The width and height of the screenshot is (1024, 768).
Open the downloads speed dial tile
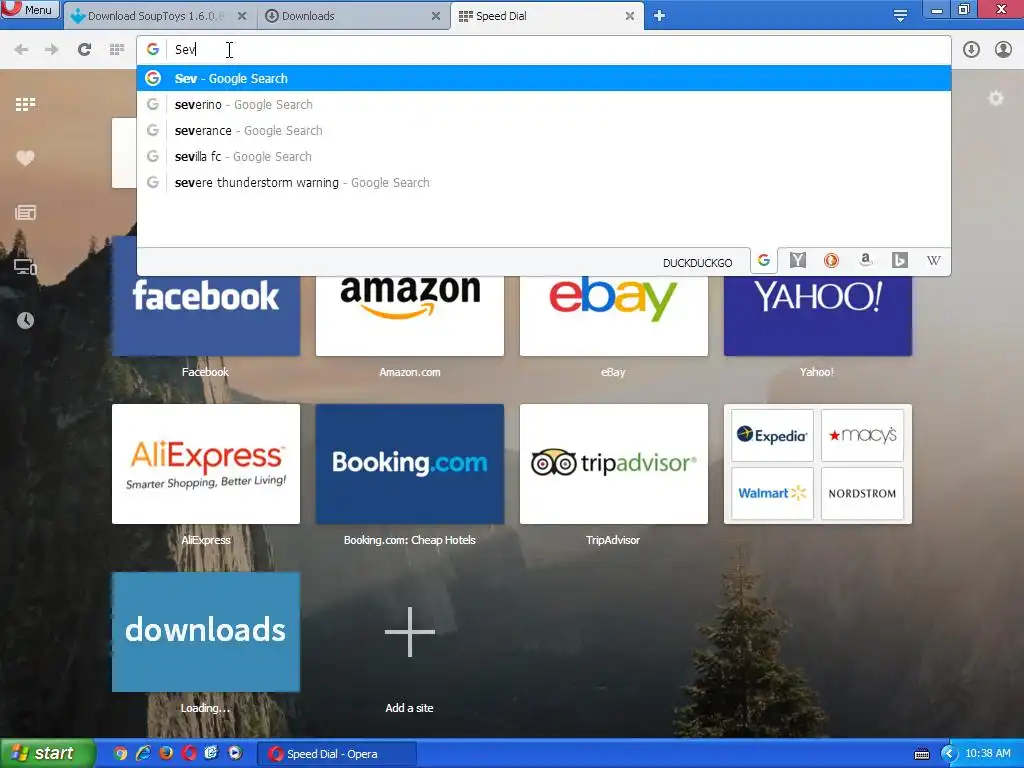click(206, 632)
